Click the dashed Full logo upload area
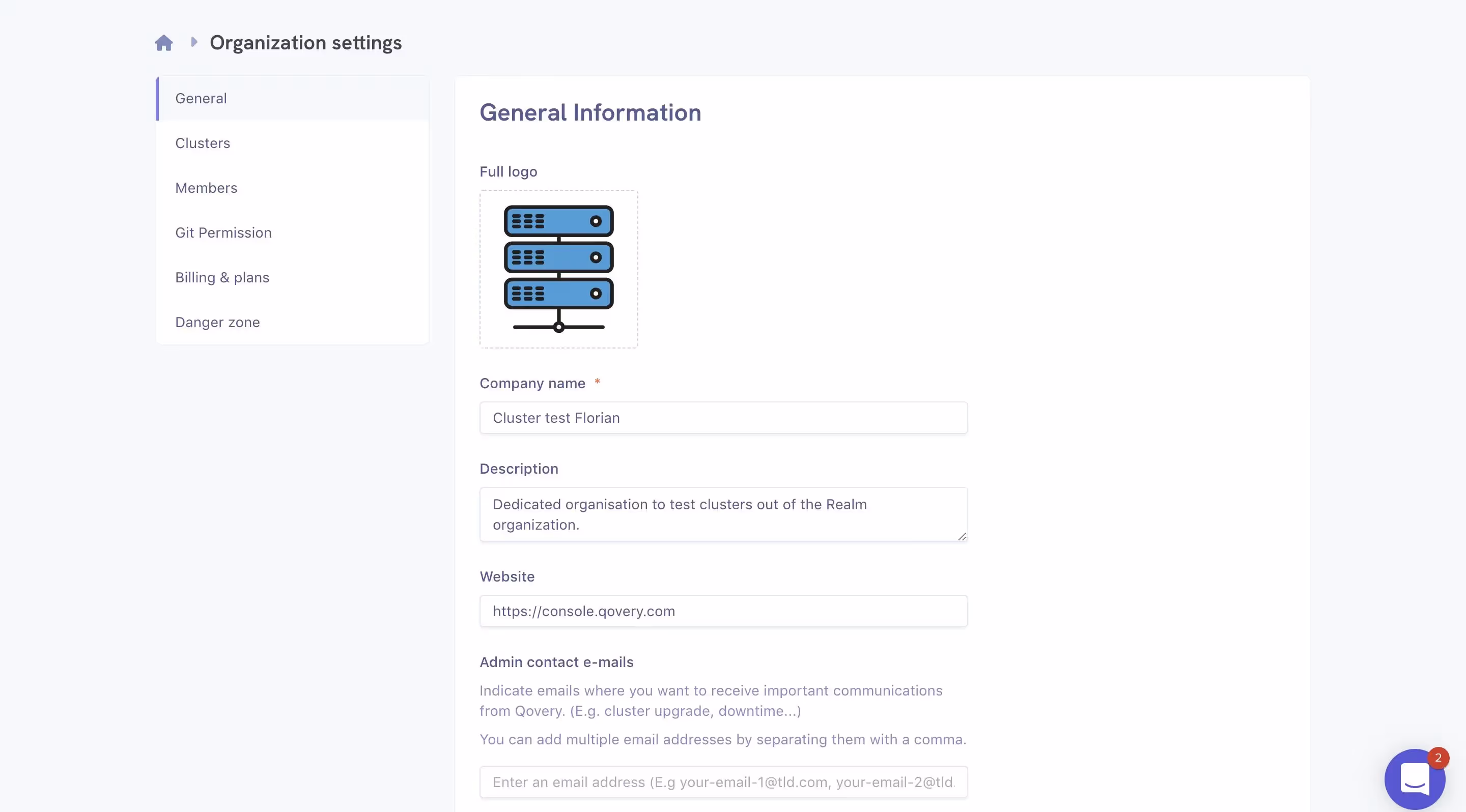The height and width of the screenshot is (812, 1466). tap(558, 269)
